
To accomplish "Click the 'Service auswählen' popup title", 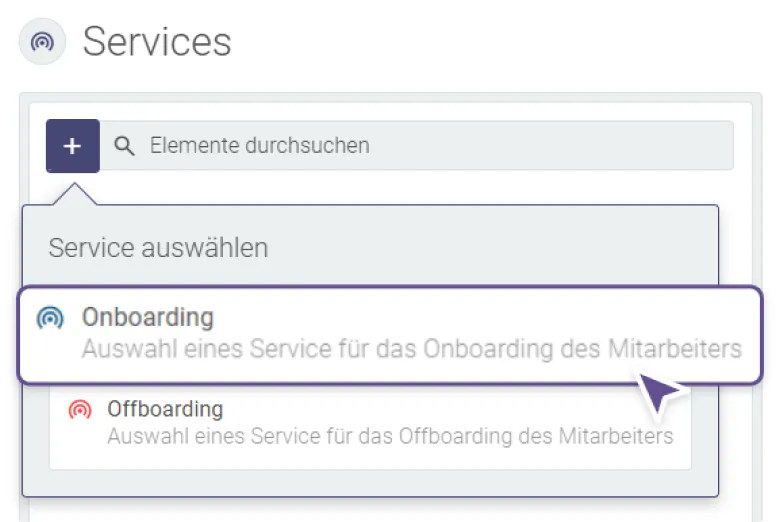I will [158, 248].
